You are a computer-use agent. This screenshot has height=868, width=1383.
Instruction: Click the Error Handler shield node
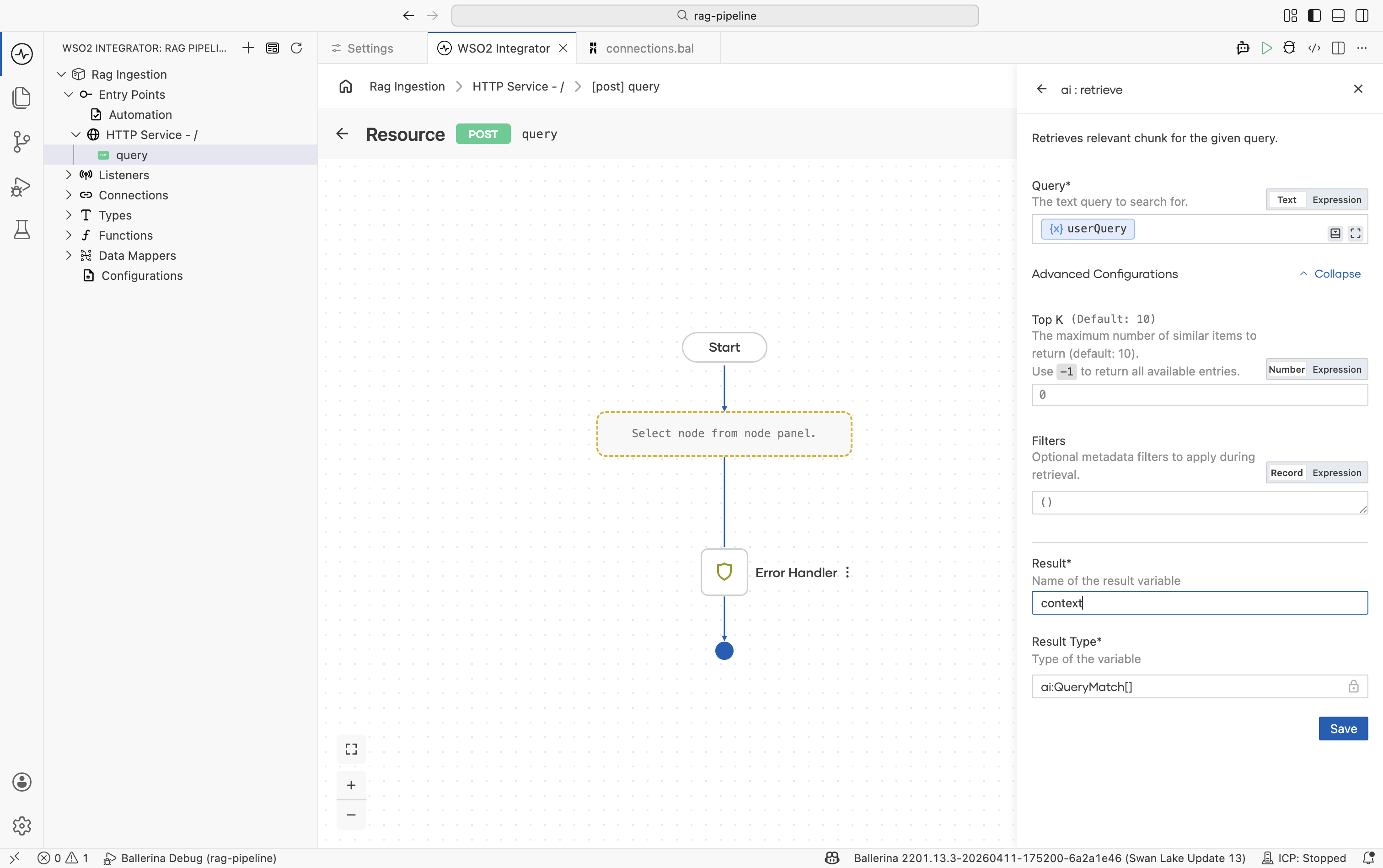click(x=724, y=572)
